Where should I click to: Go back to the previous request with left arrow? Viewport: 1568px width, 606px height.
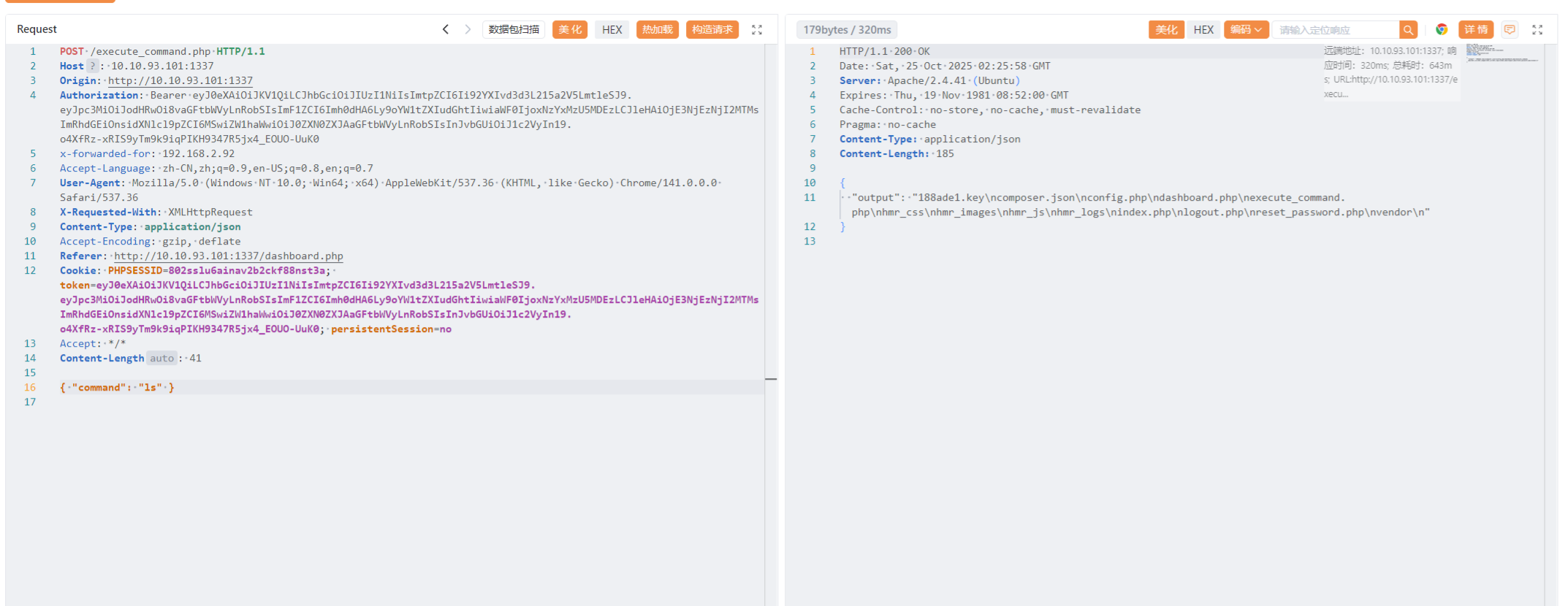(446, 29)
